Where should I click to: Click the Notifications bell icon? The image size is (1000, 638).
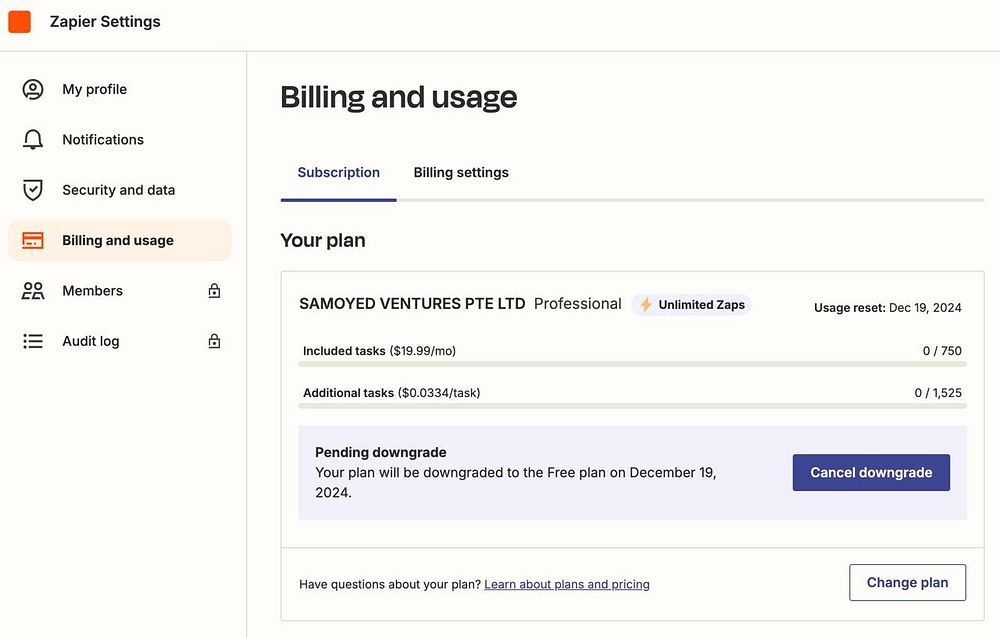[33, 139]
